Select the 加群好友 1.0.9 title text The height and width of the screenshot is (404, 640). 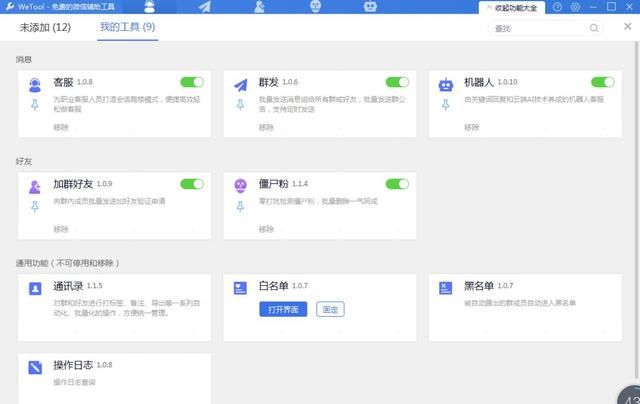click(82, 184)
